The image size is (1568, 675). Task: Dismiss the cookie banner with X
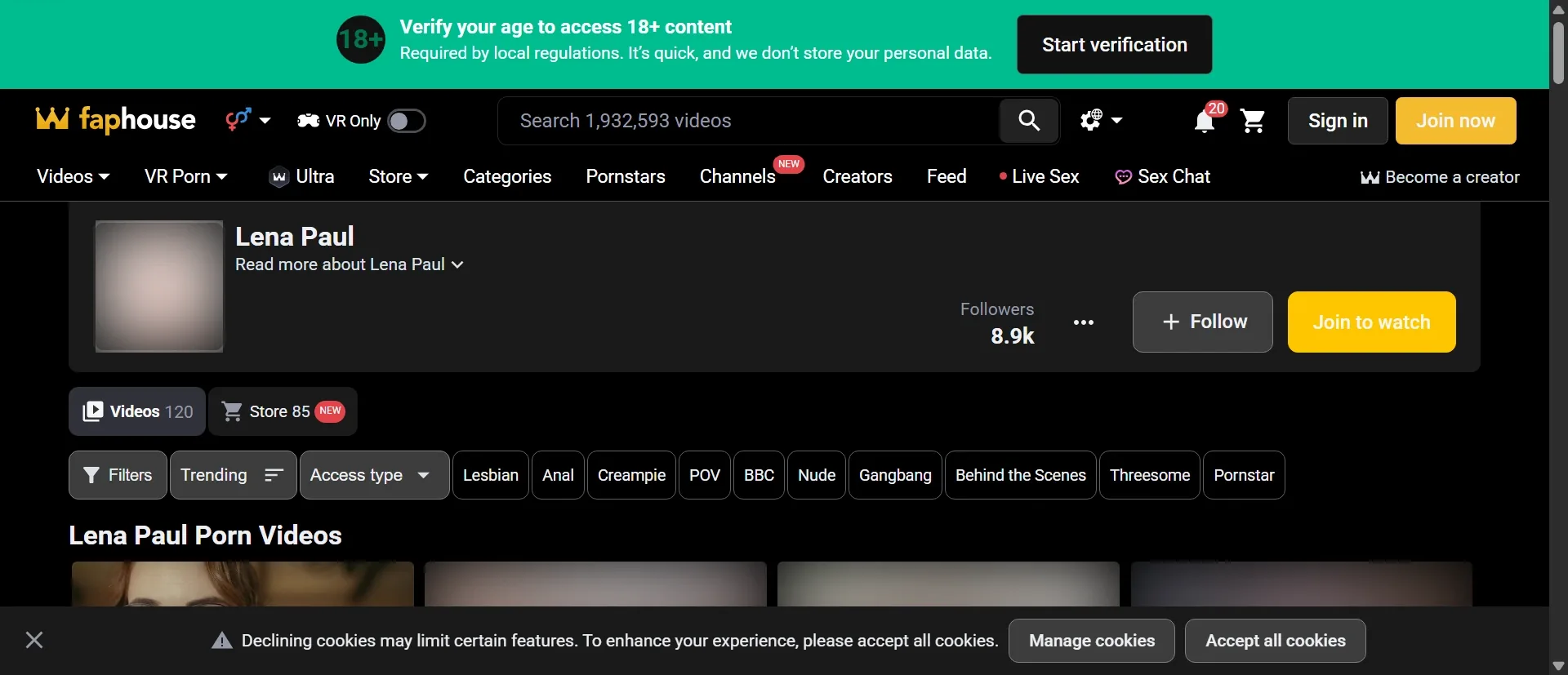pyautogui.click(x=34, y=640)
